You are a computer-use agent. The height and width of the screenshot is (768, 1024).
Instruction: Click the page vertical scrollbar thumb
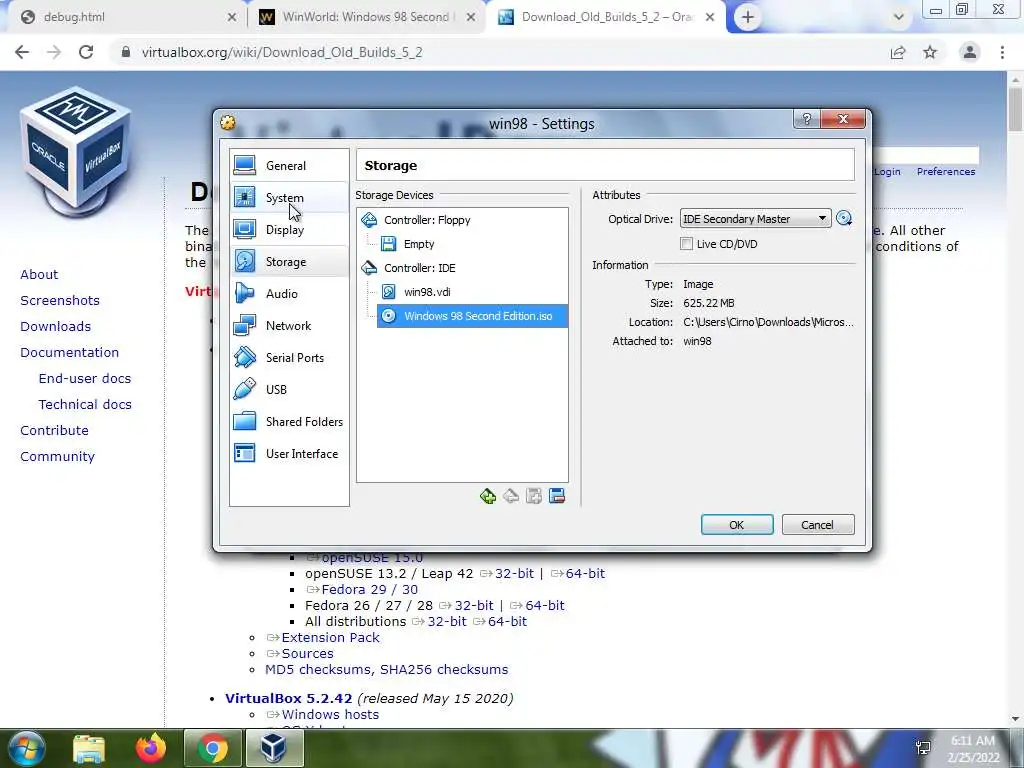click(x=1015, y=108)
